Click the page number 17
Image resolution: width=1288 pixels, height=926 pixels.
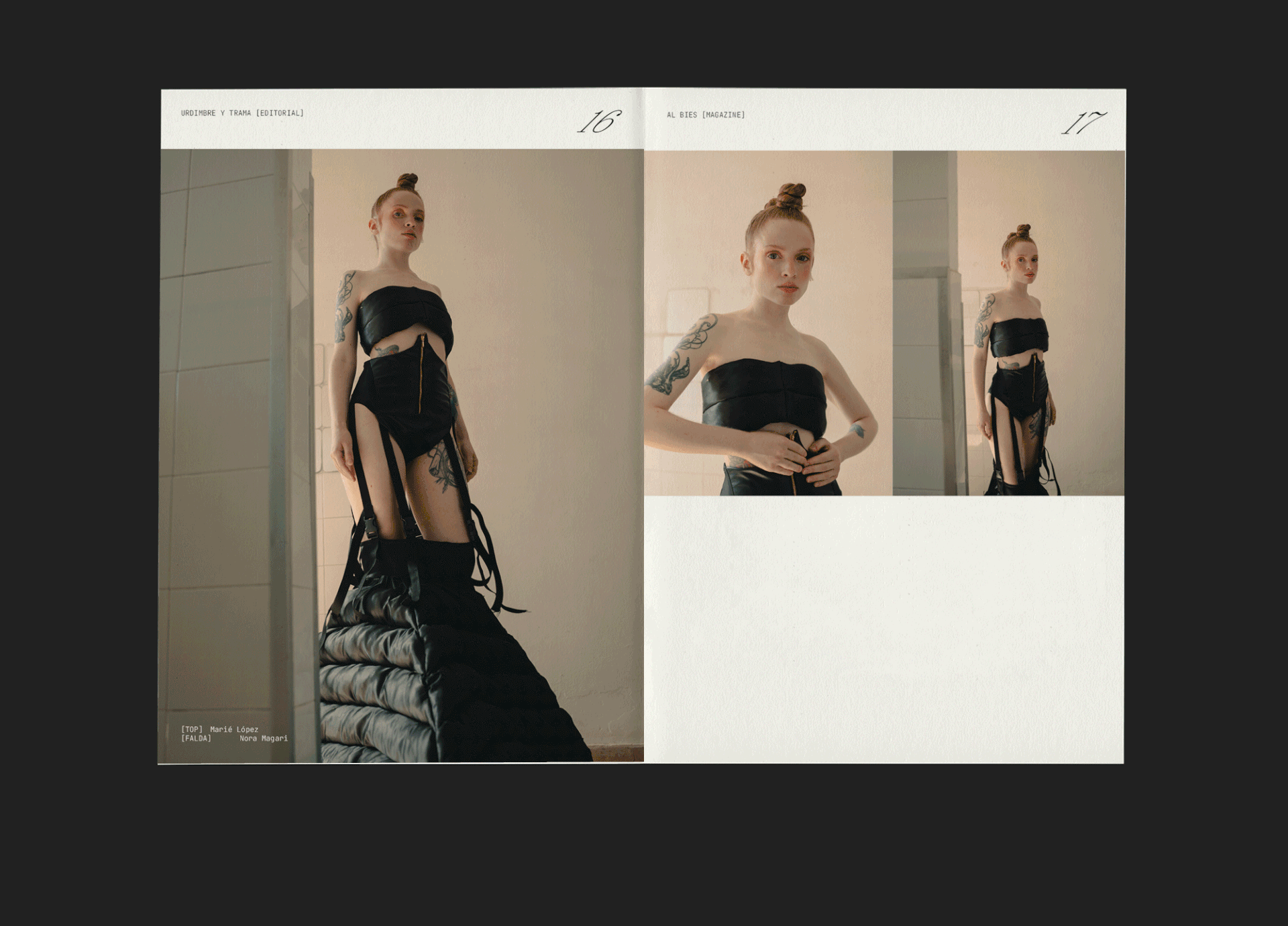coord(1083,123)
